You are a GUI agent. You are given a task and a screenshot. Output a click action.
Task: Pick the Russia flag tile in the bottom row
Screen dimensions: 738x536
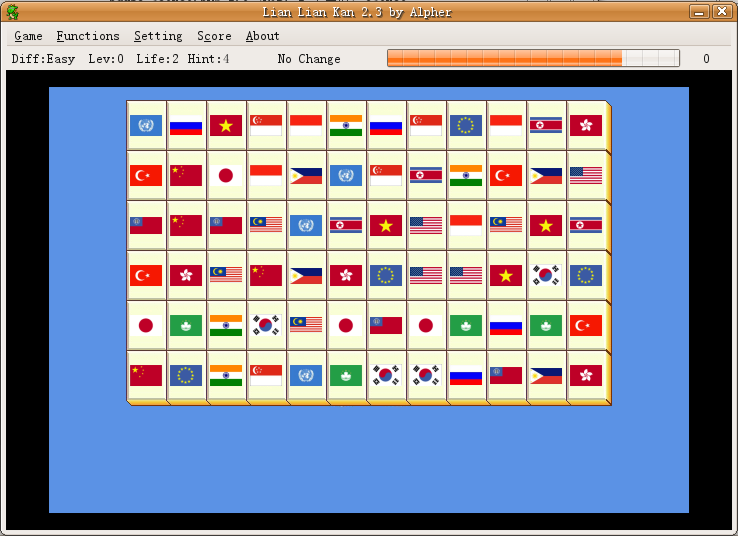pyautogui.click(x=466, y=376)
